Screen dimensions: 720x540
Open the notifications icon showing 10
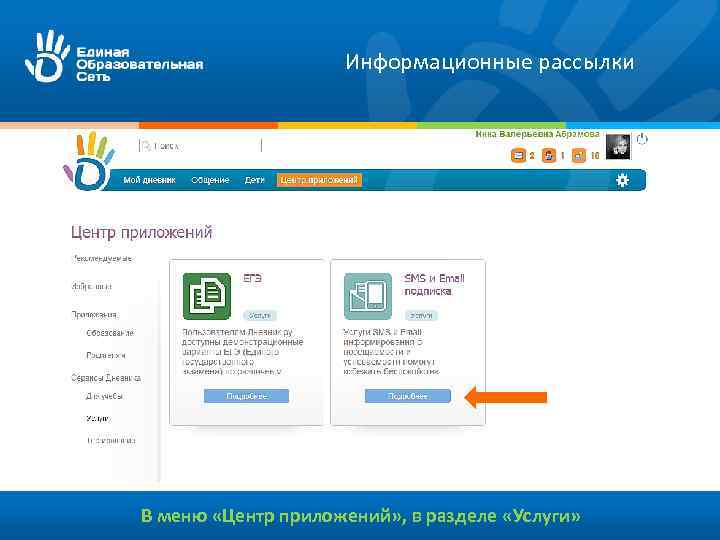(x=579, y=156)
